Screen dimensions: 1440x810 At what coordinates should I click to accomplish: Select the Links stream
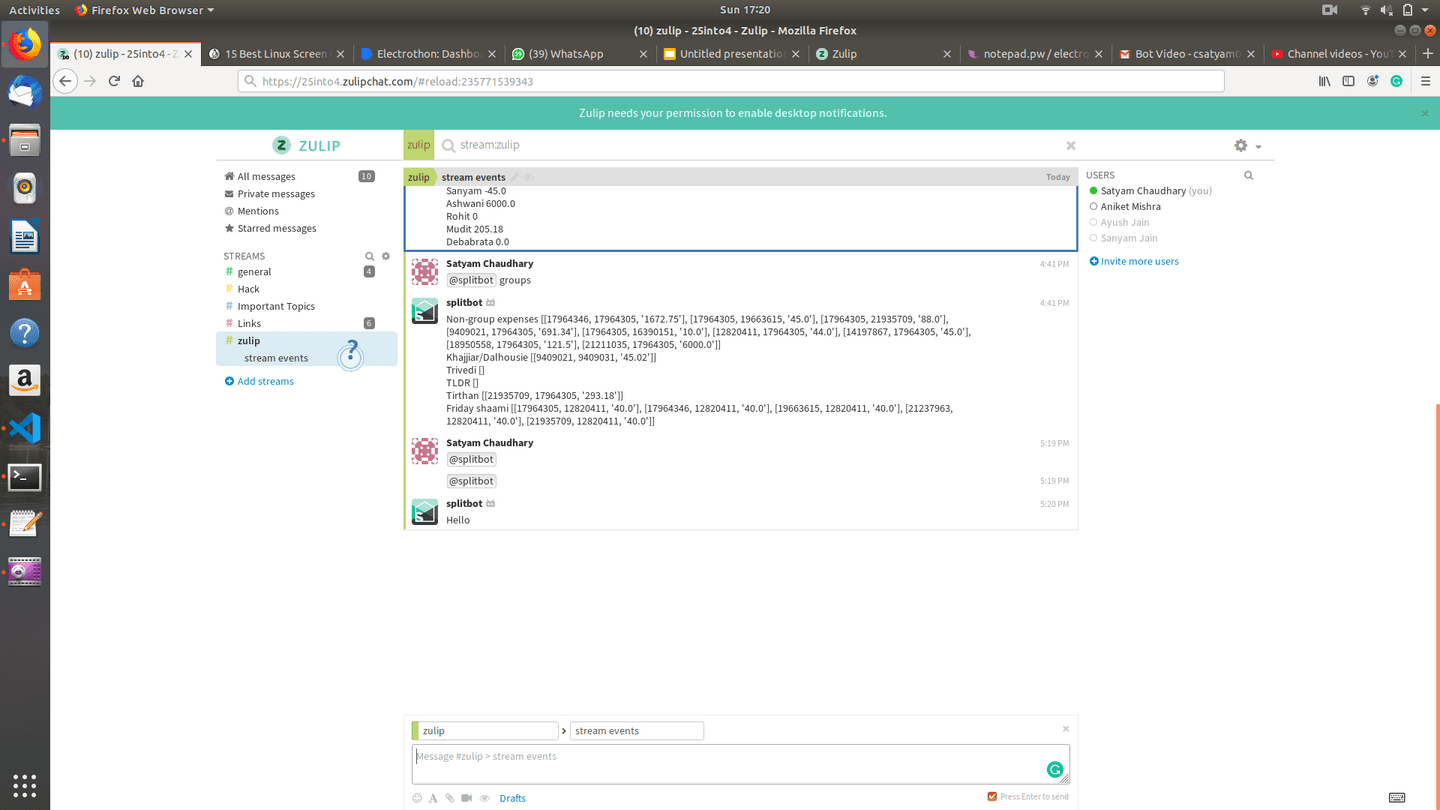[x=249, y=324]
